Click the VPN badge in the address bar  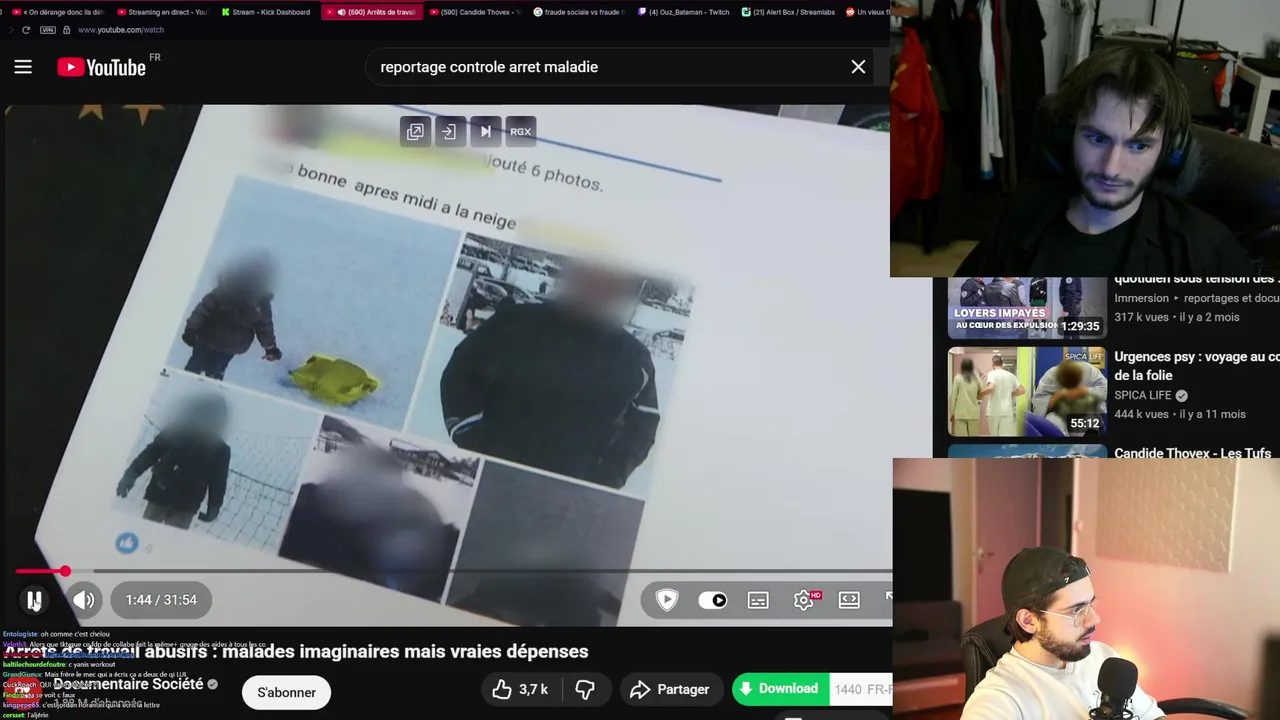pyautogui.click(x=47, y=30)
